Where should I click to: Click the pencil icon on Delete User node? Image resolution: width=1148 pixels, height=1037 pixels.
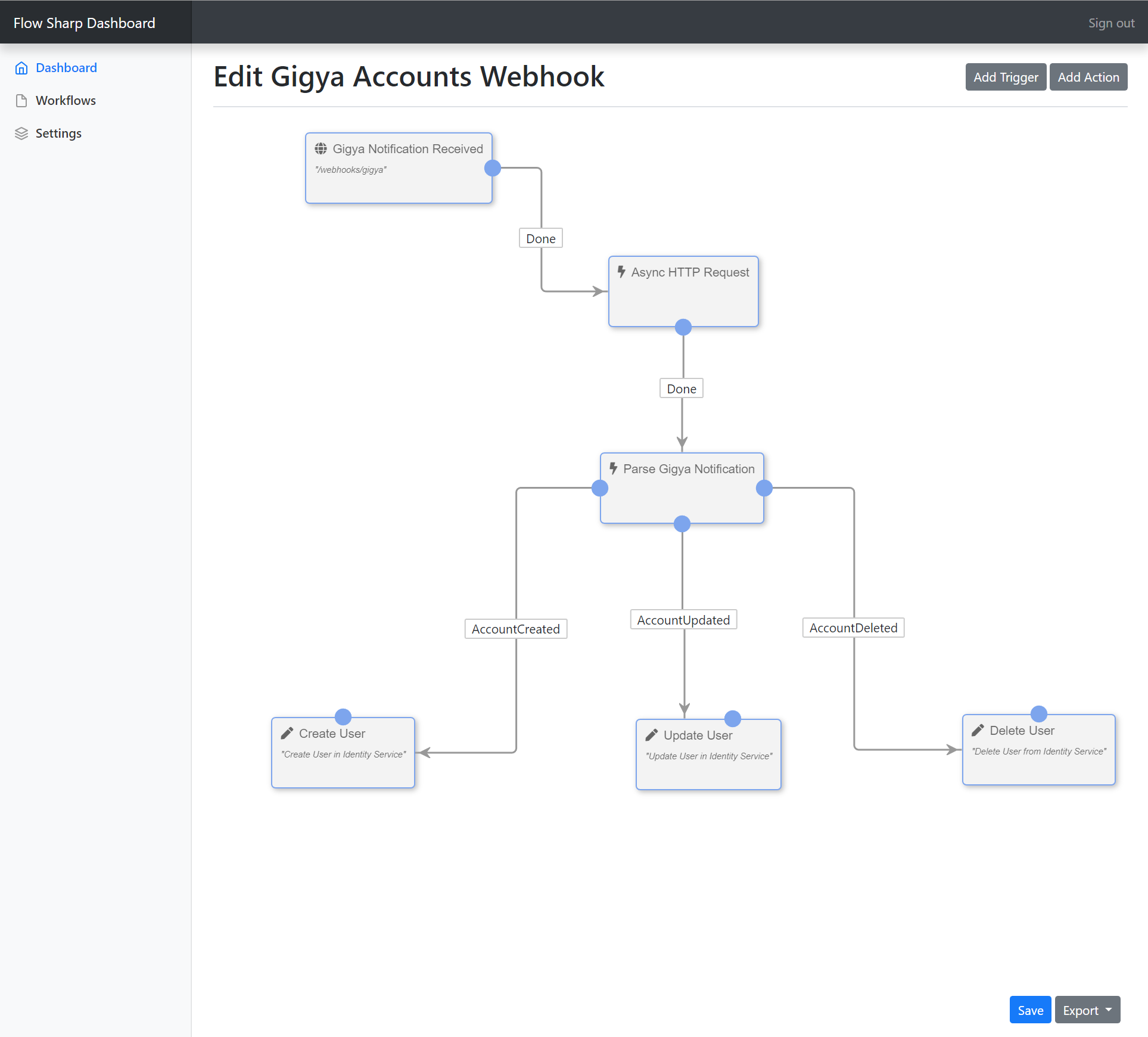point(978,730)
